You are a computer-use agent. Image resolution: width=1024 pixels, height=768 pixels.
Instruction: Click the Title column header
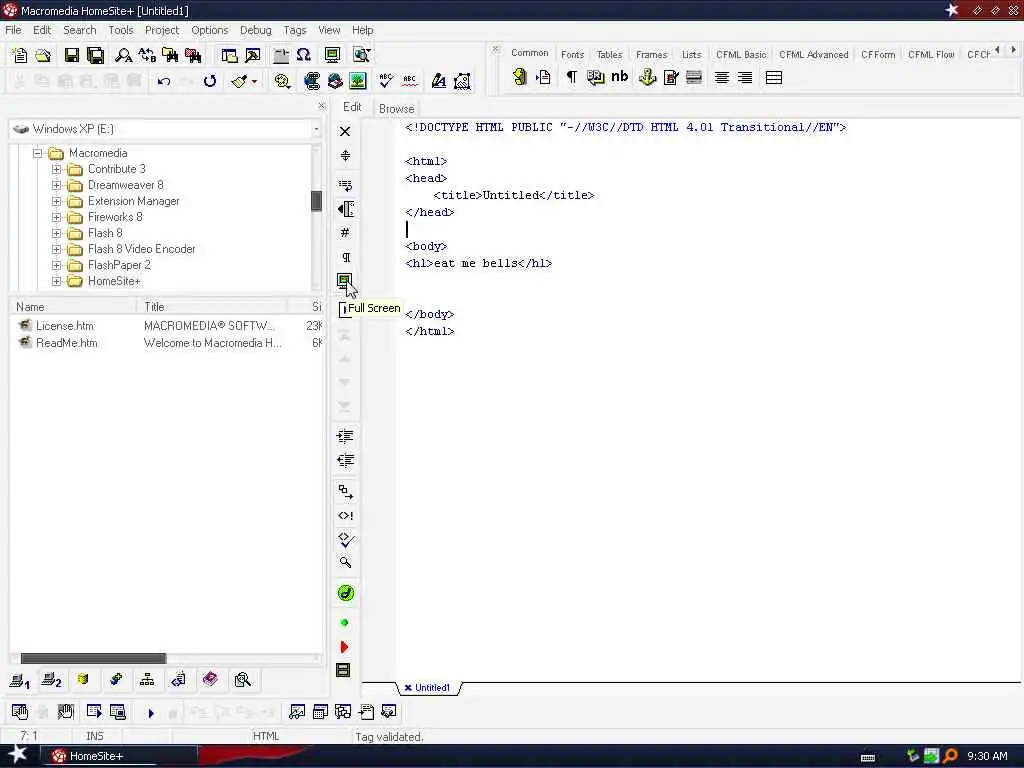(212, 307)
